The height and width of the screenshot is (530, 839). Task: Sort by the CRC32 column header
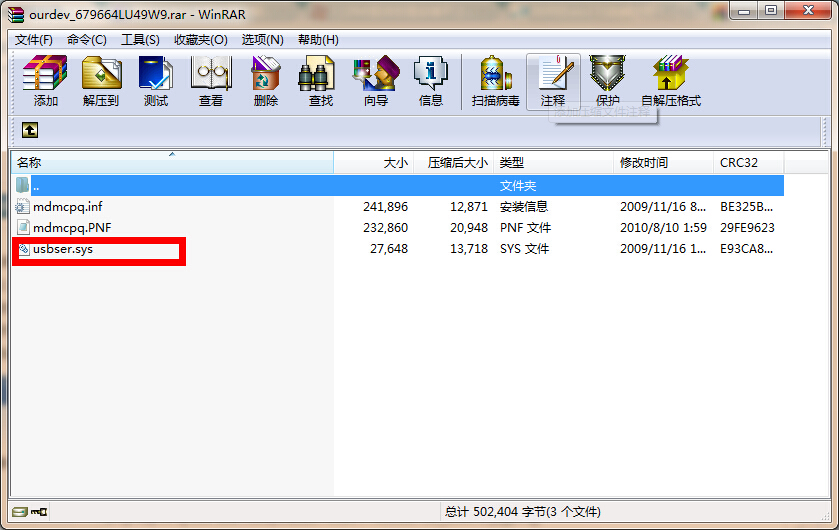click(749, 163)
